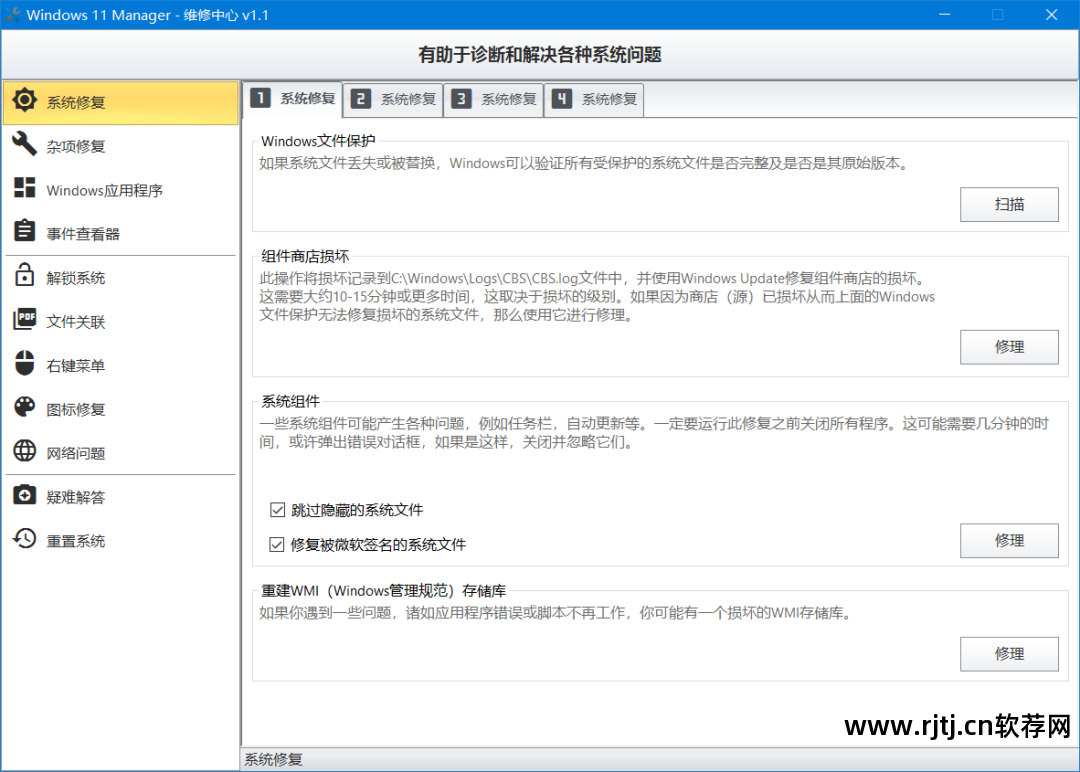Toggle 跳过隐藏的系统文件 checkbox
Viewport: 1080px width, 772px height.
278,510
